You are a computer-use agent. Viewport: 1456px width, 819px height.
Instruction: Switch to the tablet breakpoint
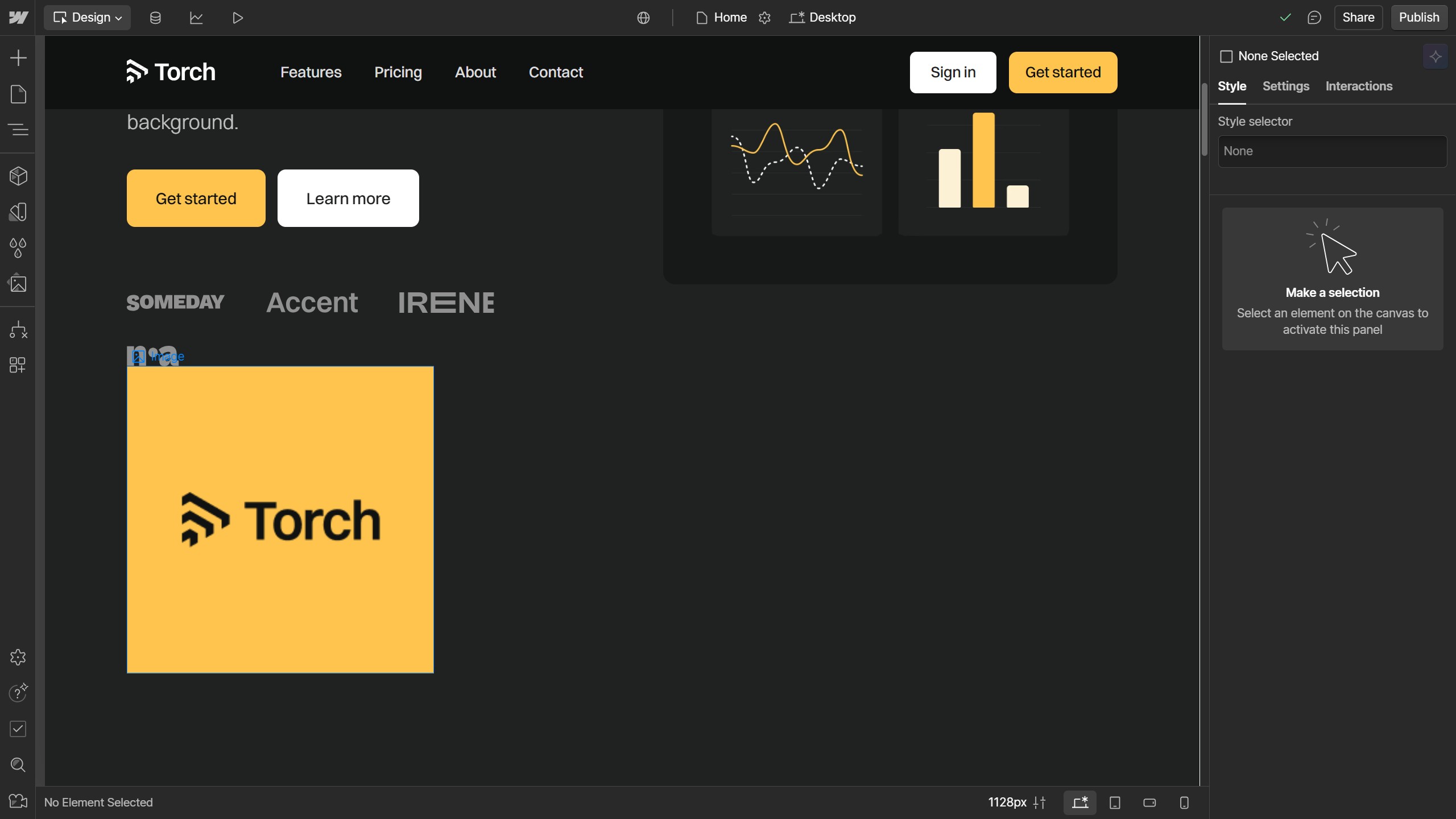coord(1115,803)
